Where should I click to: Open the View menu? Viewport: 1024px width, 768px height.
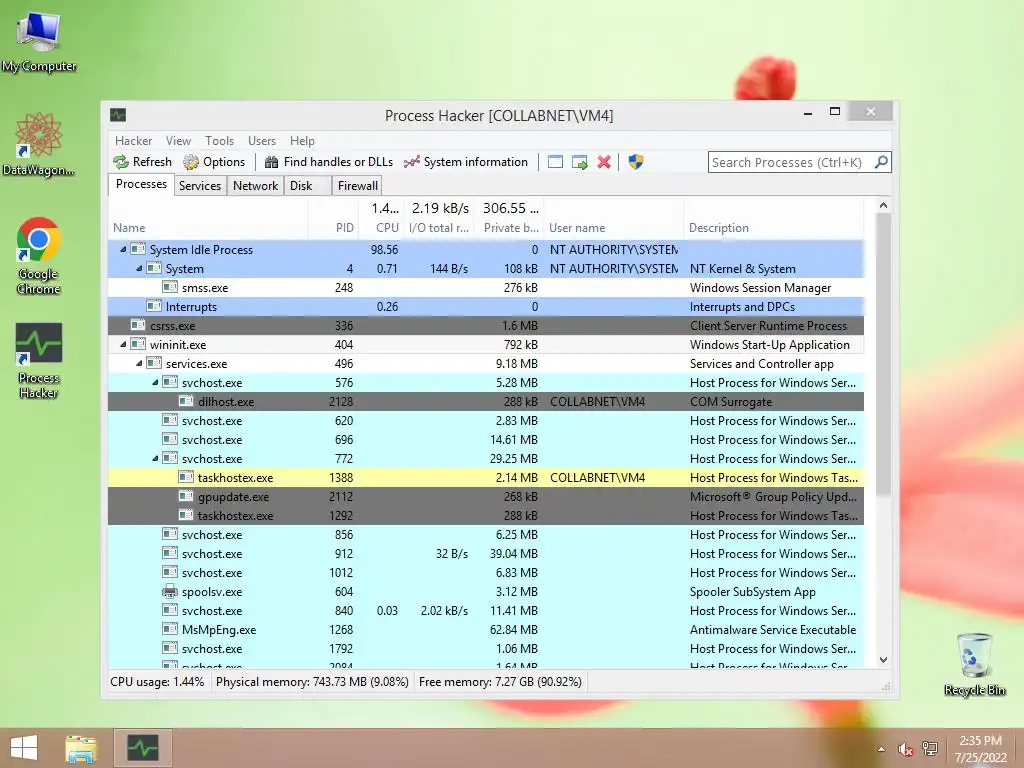point(178,141)
